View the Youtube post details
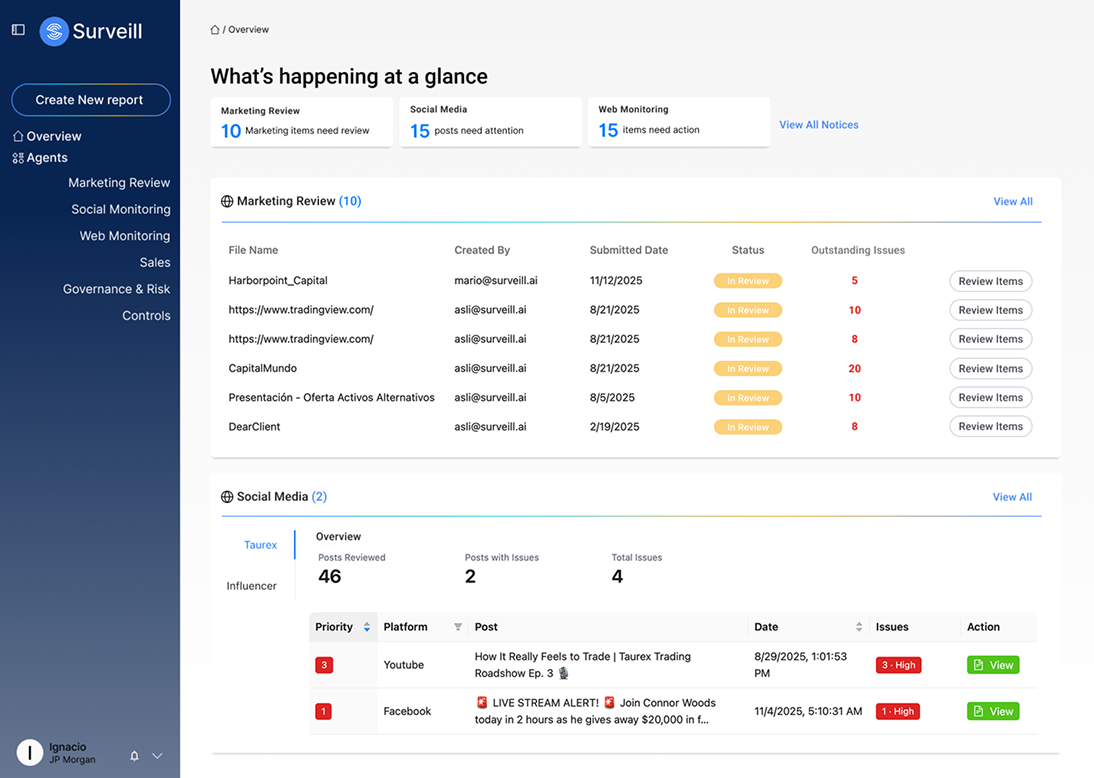Screen dimensions: 1094x778 click(x=992, y=665)
